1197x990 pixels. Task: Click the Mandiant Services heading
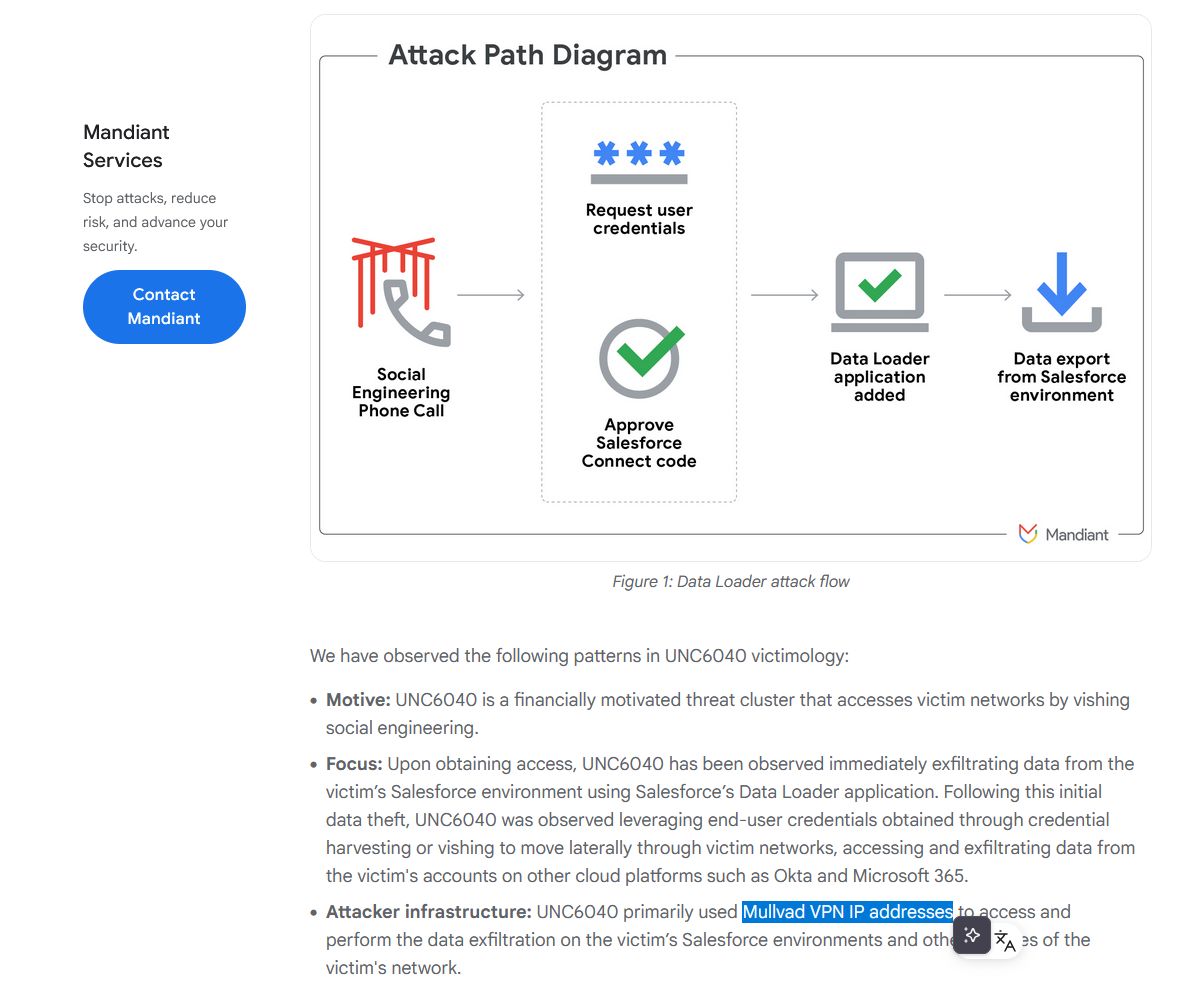[126, 146]
